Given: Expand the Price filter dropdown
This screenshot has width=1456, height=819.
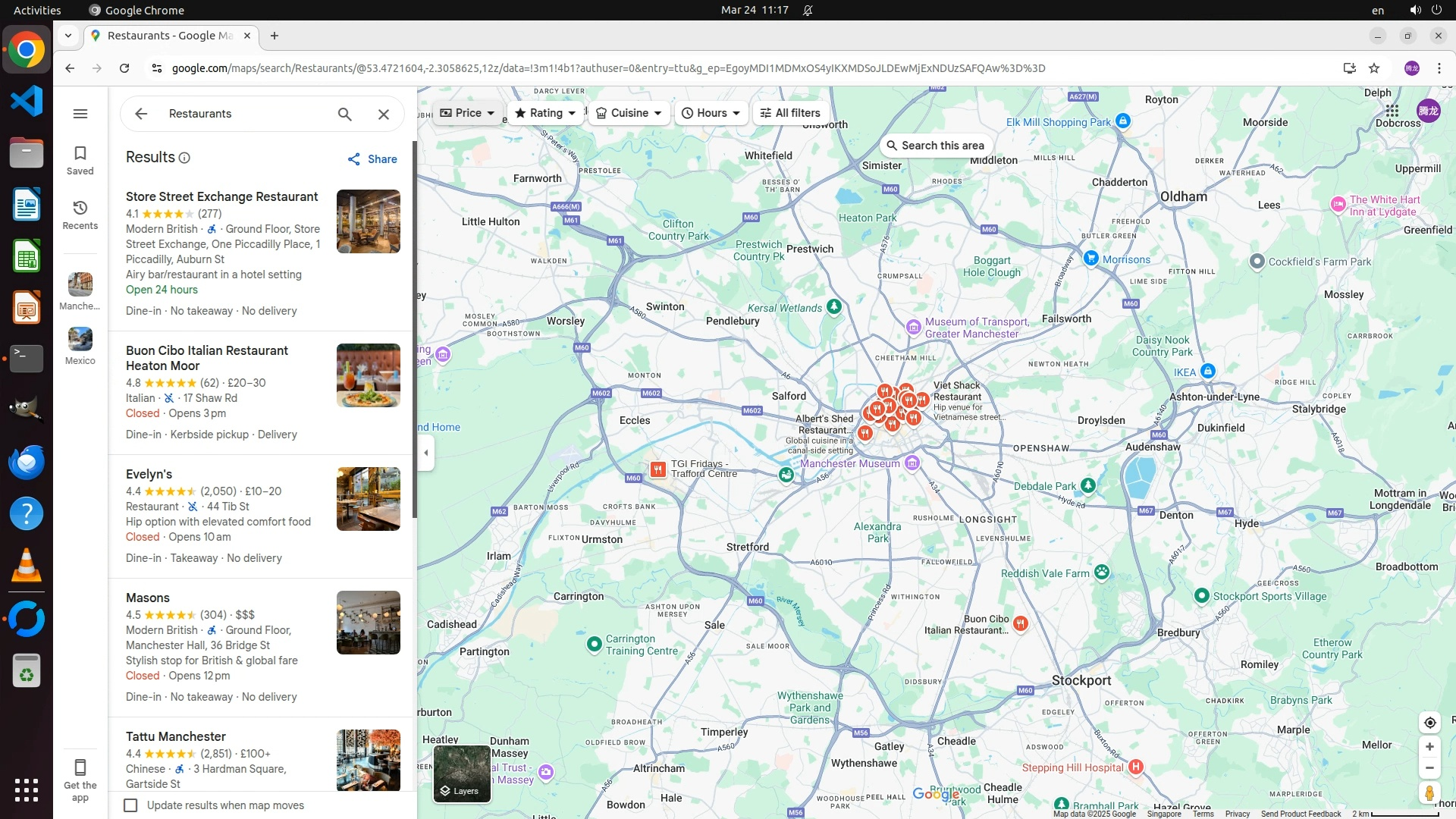Looking at the screenshot, I should (467, 113).
